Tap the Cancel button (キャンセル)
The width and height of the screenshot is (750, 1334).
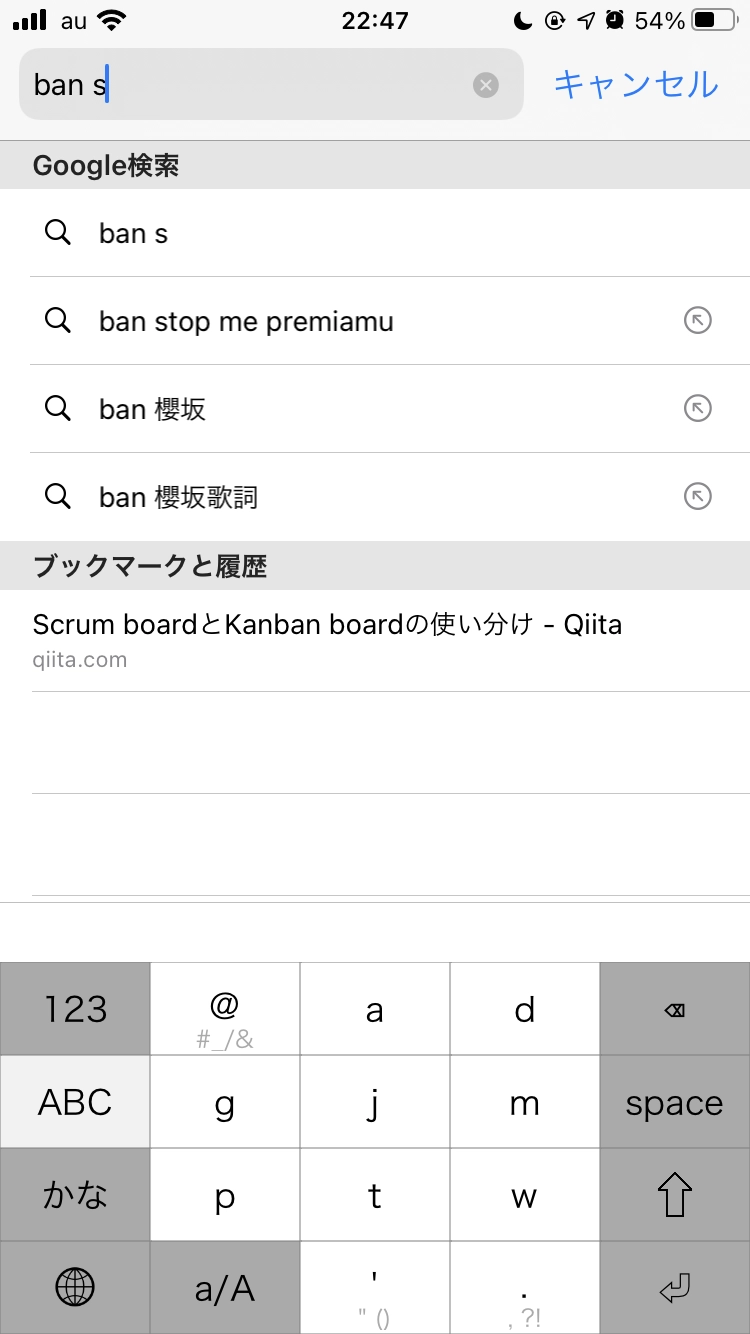[x=636, y=84]
